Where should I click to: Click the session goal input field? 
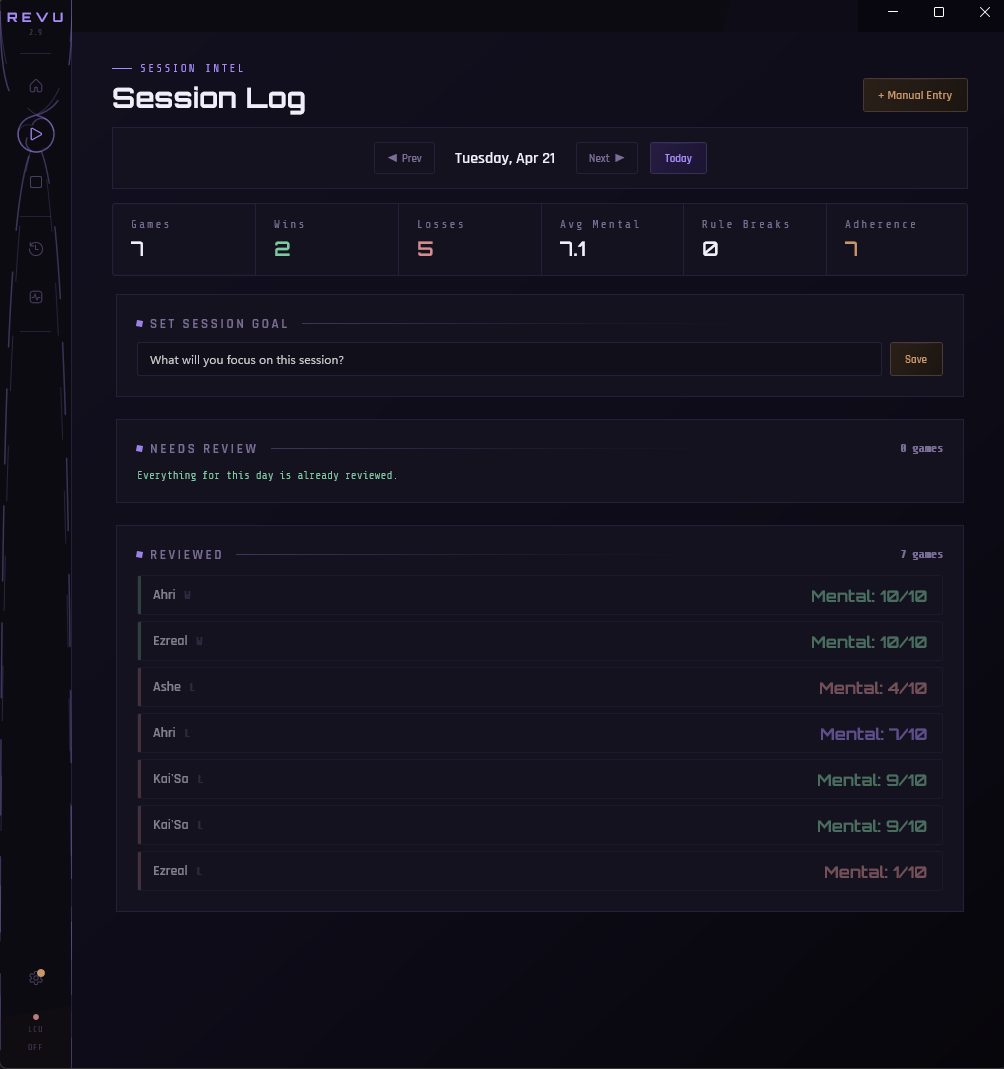pos(509,358)
